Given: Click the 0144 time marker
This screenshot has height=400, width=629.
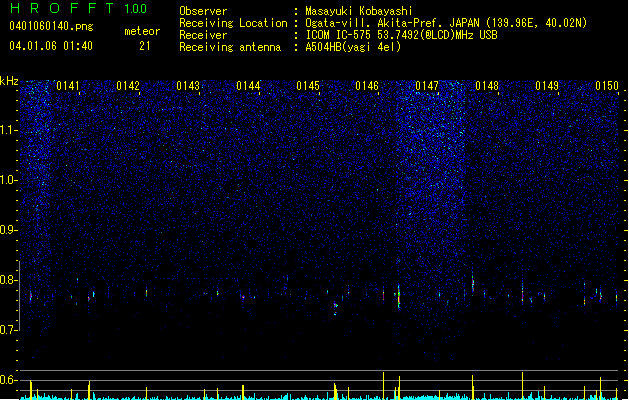Looking at the screenshot, I should coord(248,86).
